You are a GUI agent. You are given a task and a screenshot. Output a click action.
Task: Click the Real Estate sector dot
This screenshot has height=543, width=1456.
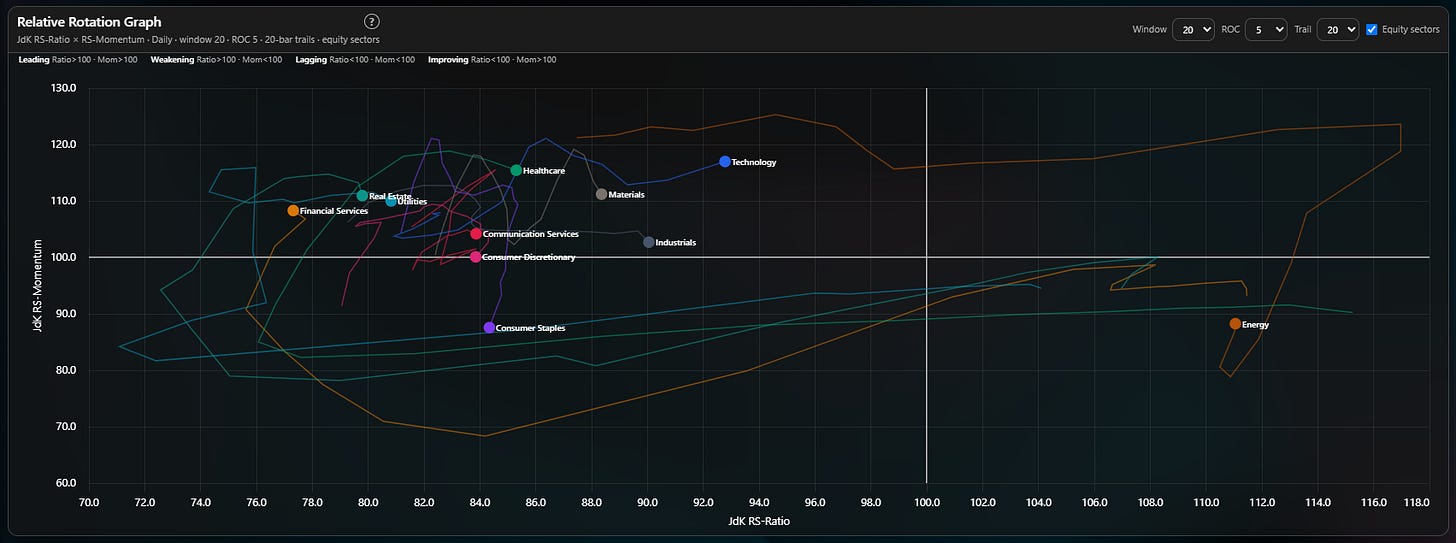(362, 196)
